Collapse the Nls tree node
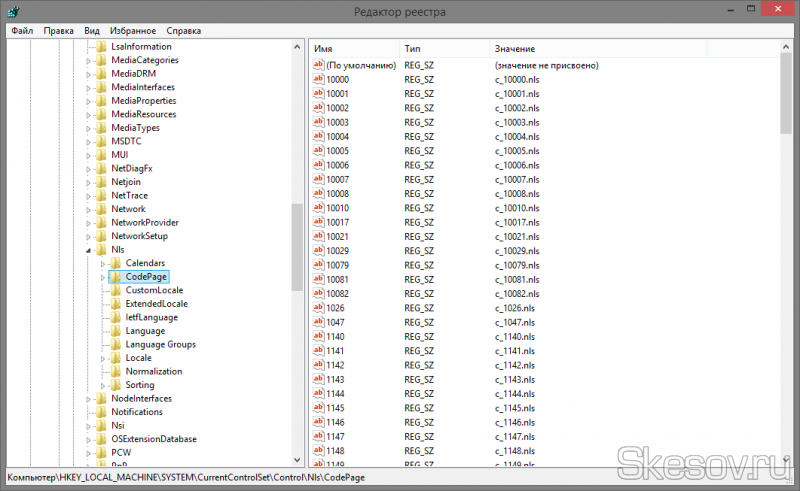800x491 pixels. (88, 250)
